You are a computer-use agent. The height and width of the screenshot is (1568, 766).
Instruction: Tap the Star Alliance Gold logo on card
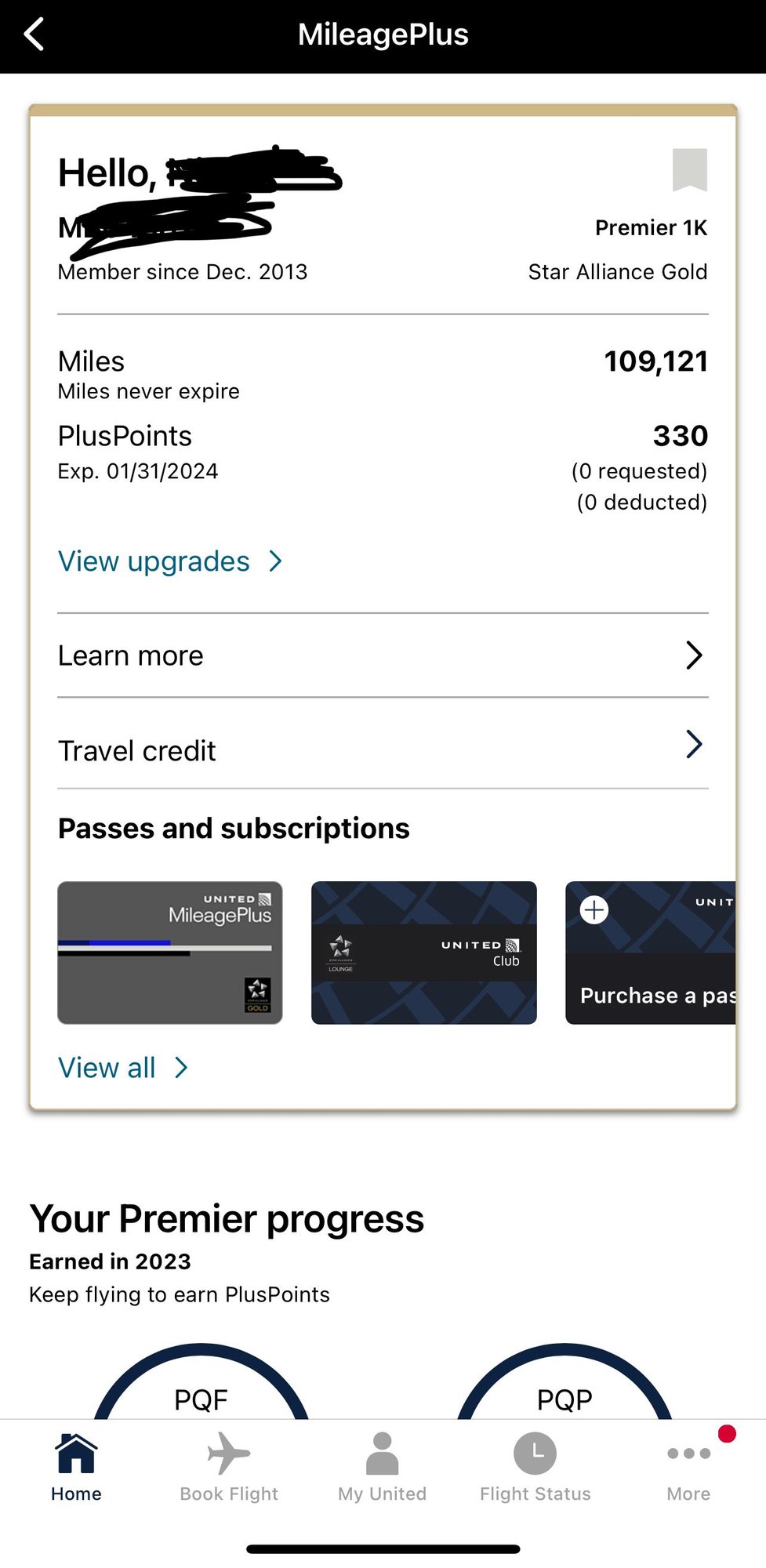tap(257, 994)
